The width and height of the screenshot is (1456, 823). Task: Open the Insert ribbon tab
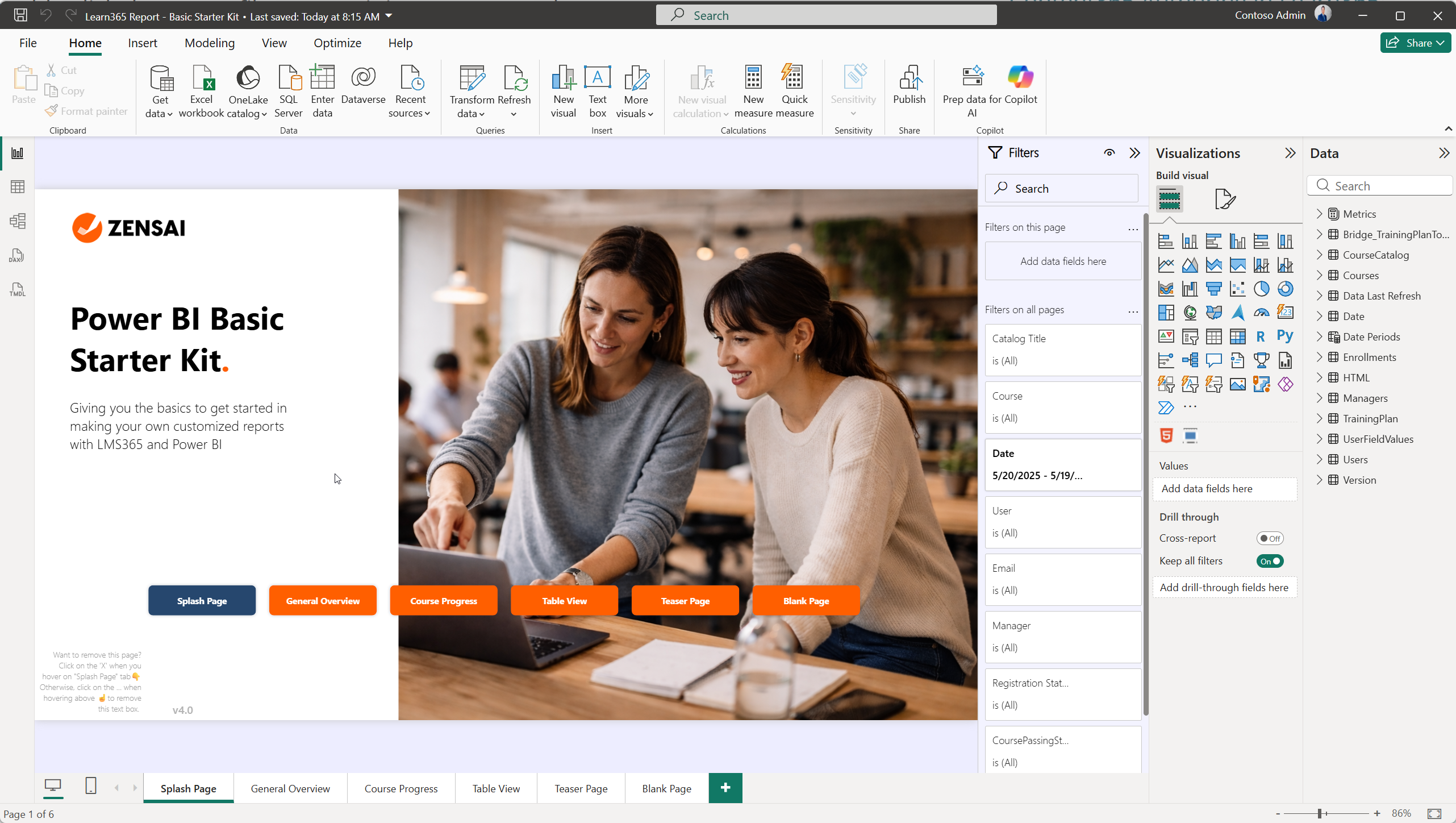pyautogui.click(x=143, y=43)
